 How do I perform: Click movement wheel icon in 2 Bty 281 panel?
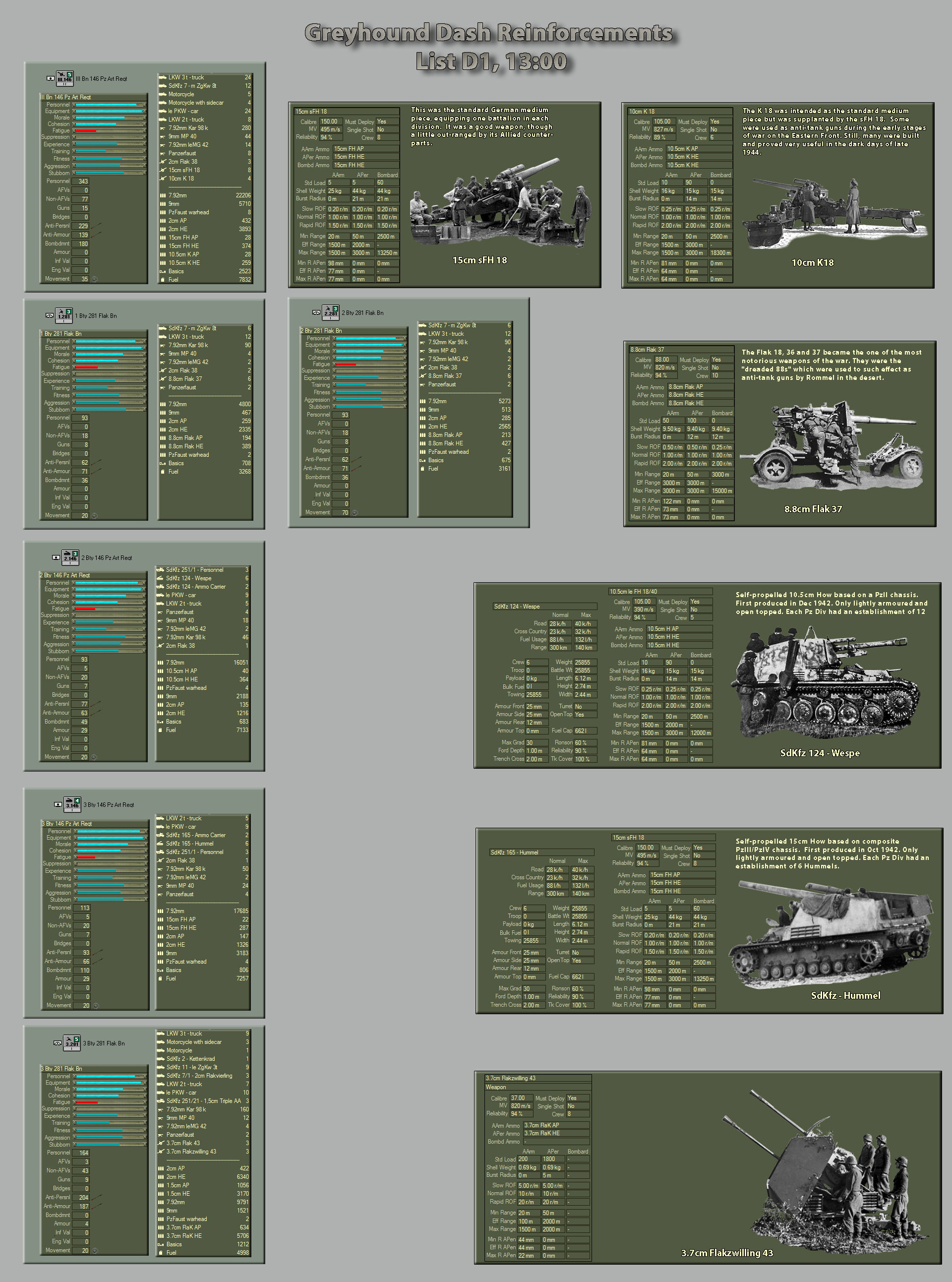point(355,512)
